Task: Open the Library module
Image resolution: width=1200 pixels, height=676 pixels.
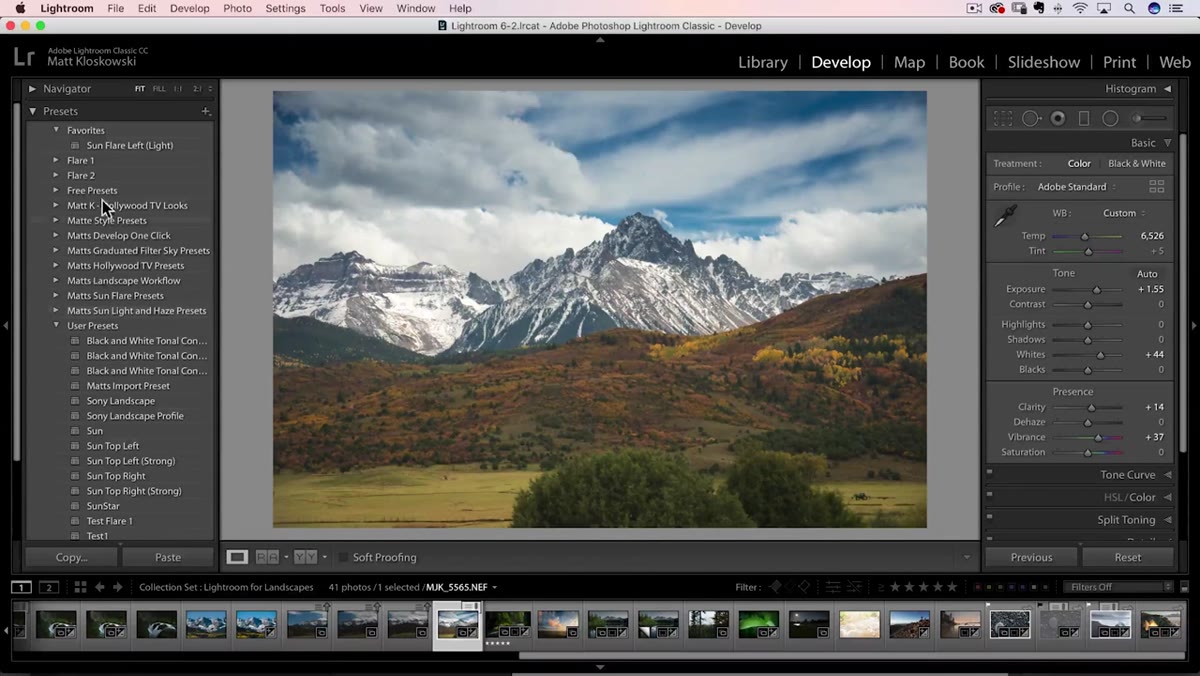Action: 763,62
